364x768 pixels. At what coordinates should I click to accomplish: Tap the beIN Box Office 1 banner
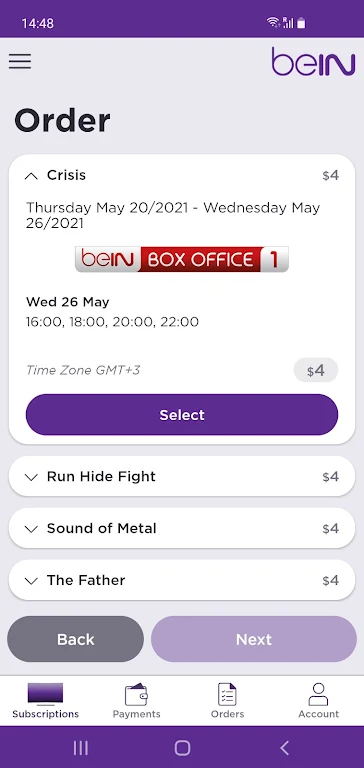click(182, 259)
